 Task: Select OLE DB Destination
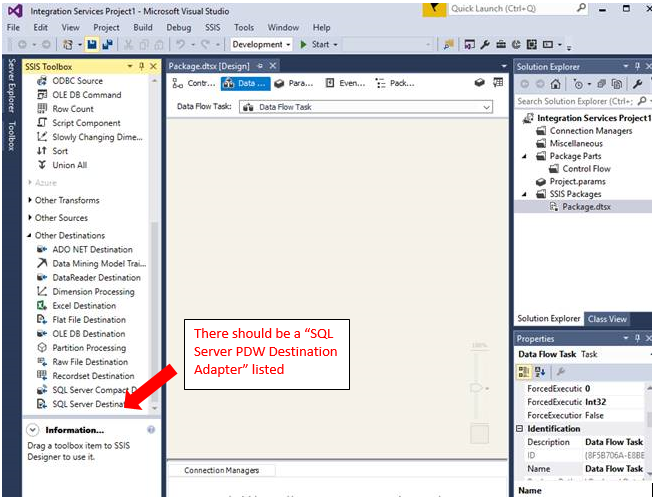(89, 334)
